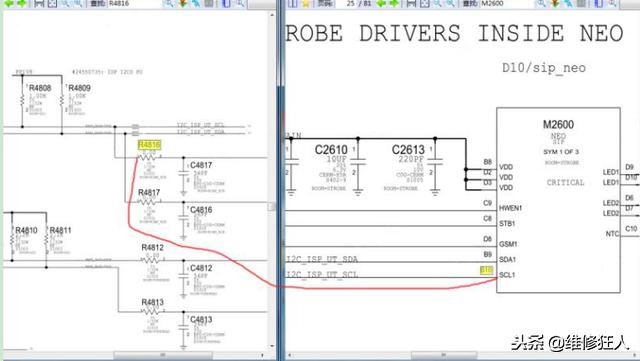Screen dimensions: 640x361
Task: Star favorites icon in right pane toolbar
Action: tap(306, 3)
